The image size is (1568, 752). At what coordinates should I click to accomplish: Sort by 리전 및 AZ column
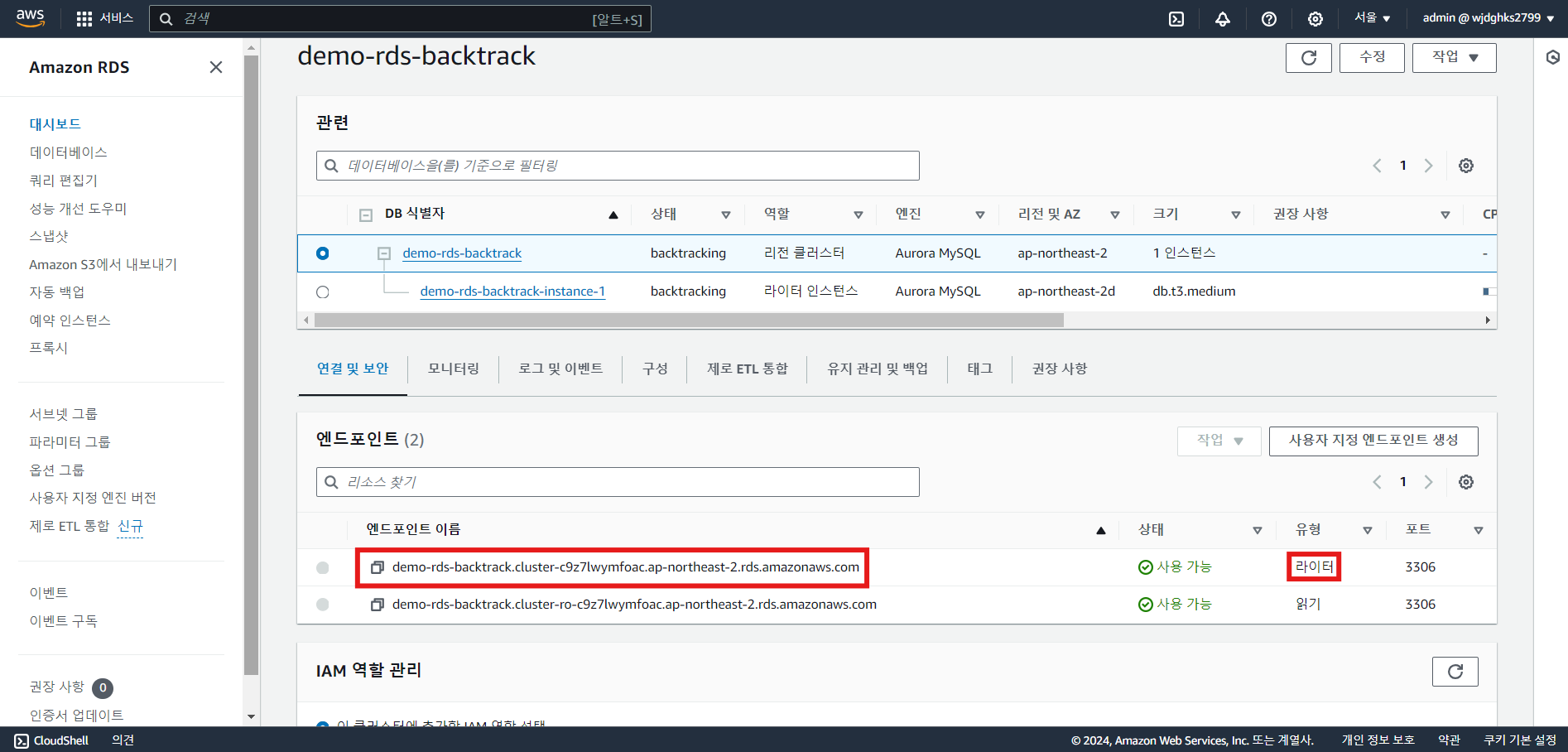pos(1115,215)
